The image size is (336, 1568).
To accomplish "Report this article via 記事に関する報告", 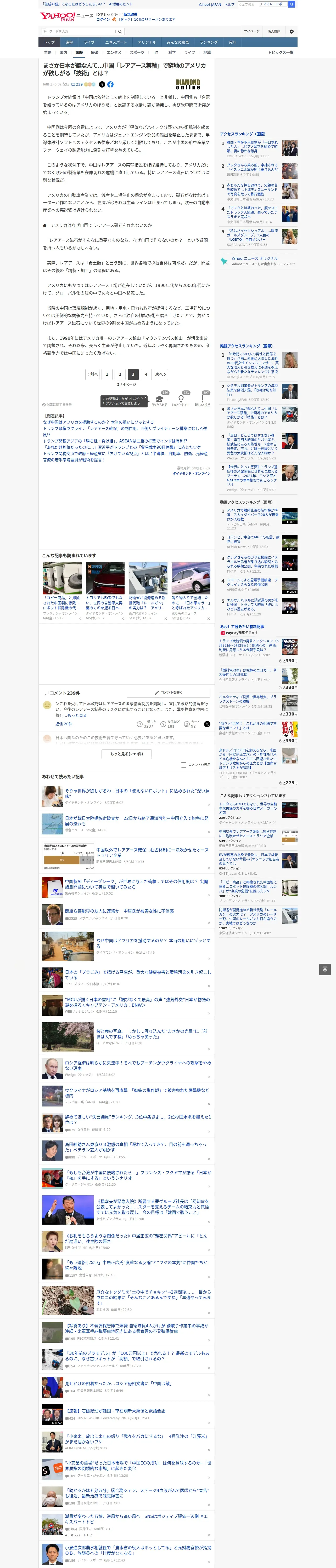I will pyautogui.click(x=57, y=404).
